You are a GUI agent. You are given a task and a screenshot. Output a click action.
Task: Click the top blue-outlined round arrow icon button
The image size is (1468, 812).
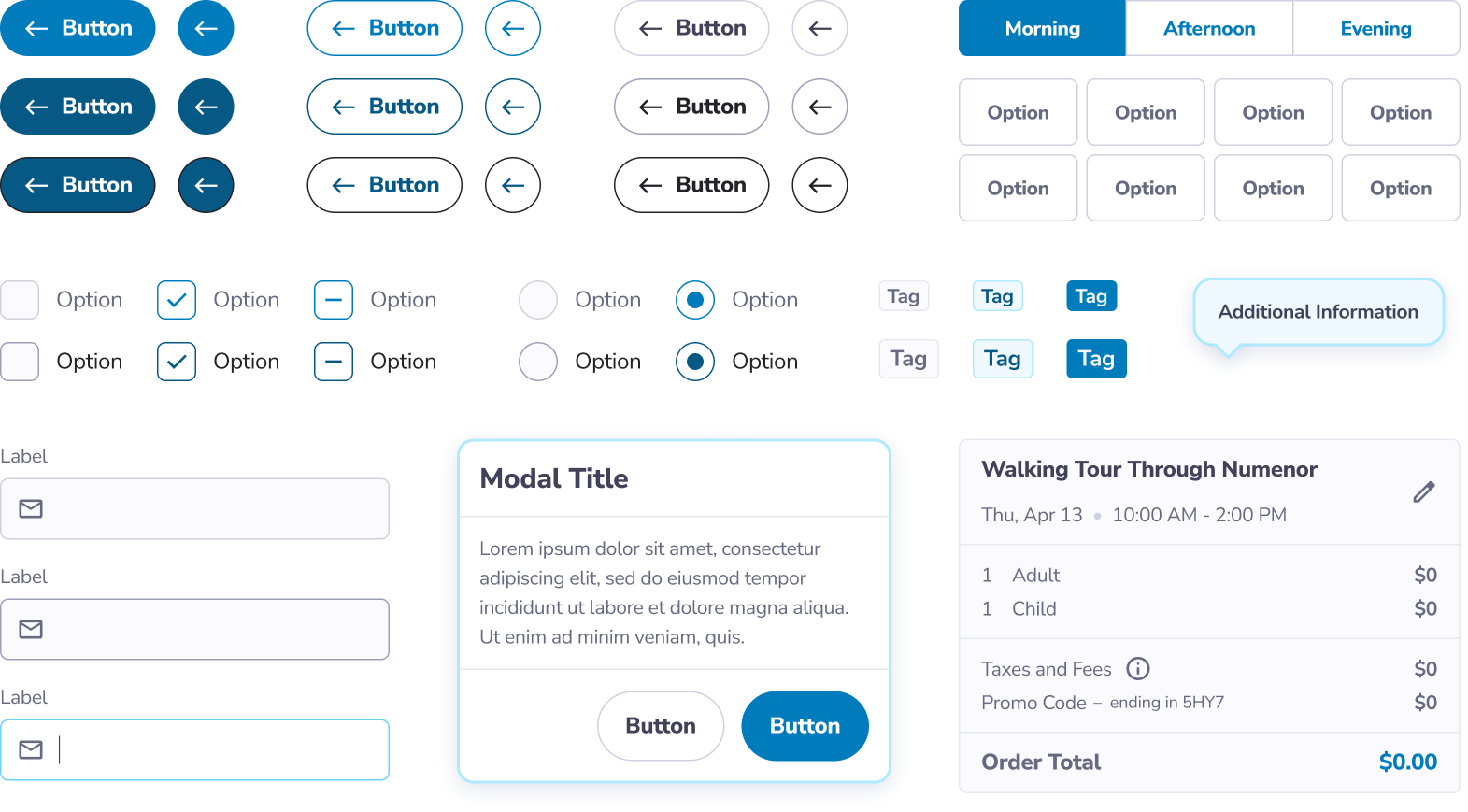coord(513,28)
